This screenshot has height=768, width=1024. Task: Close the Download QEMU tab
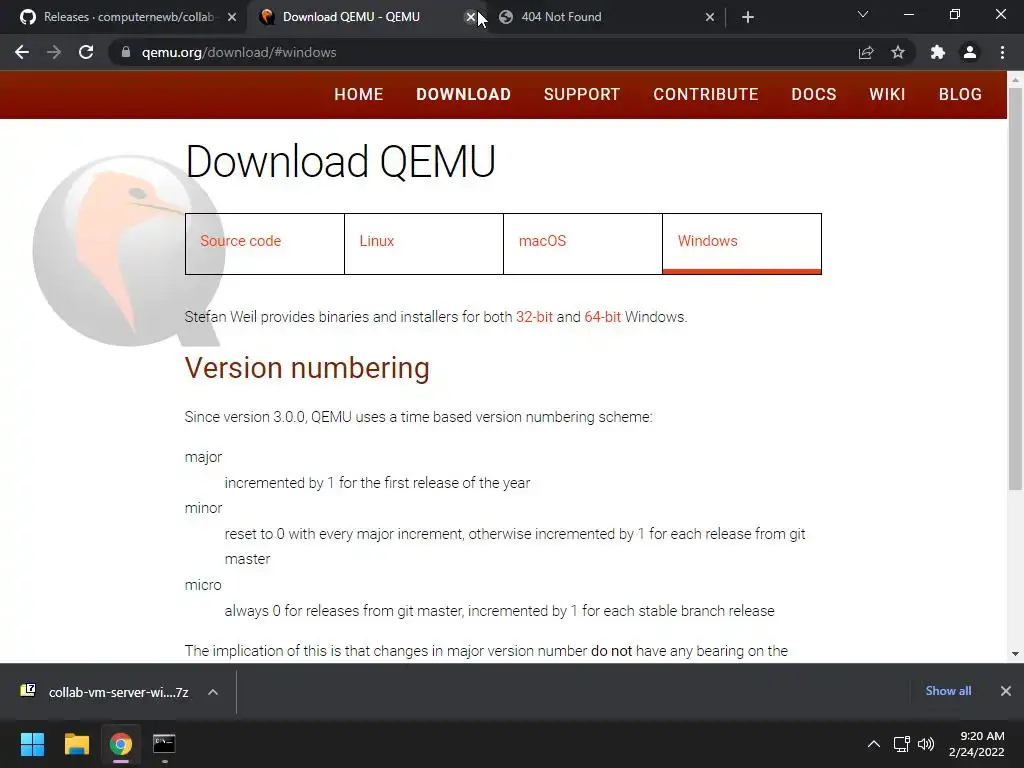click(x=471, y=17)
